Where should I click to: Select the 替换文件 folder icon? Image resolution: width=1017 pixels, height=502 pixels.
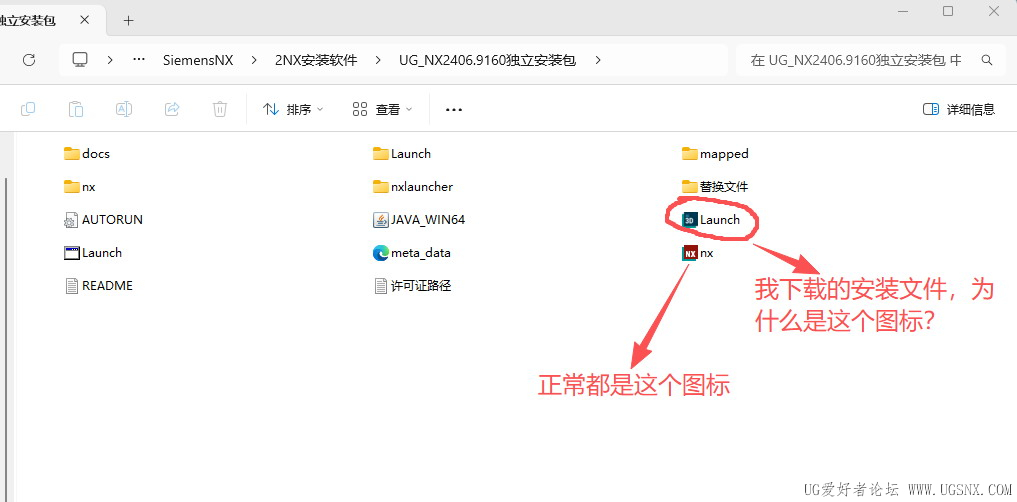coord(689,187)
